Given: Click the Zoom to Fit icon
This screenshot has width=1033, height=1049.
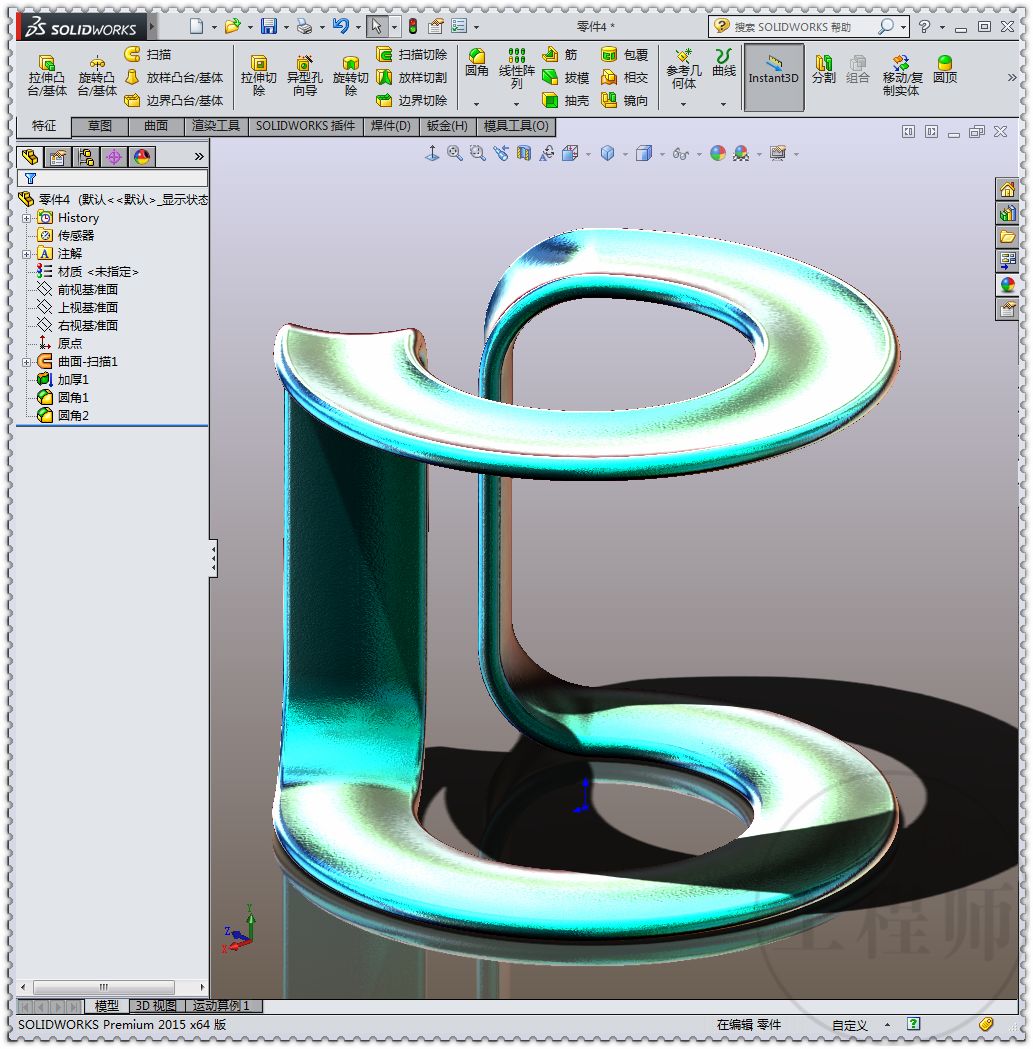Looking at the screenshot, I should tap(455, 153).
